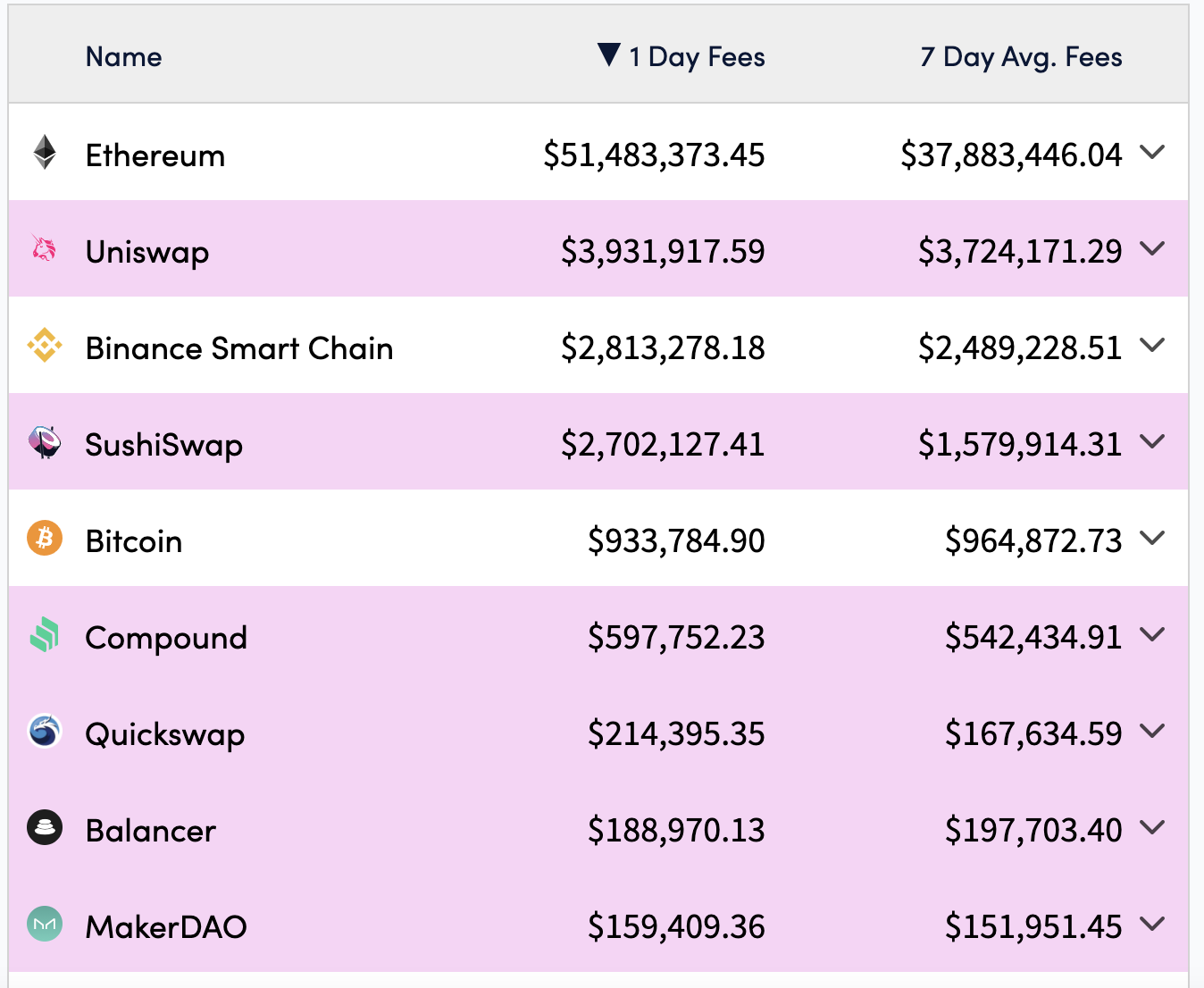
Task: Sort by 7 Day Avg. Fees header
Action: pos(1021,57)
